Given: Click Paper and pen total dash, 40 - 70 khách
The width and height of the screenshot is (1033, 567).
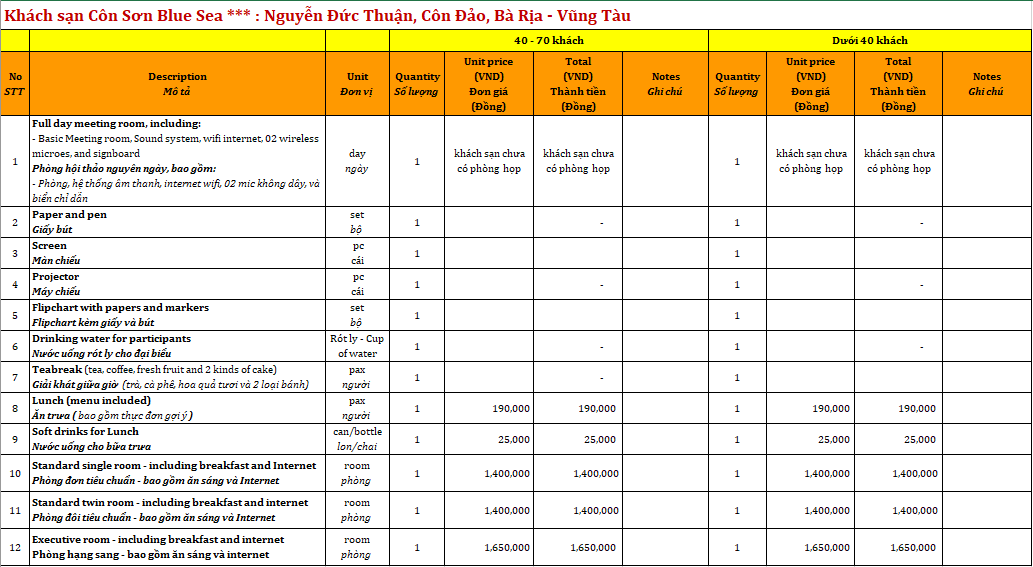Looking at the screenshot, I should click(x=578, y=223).
